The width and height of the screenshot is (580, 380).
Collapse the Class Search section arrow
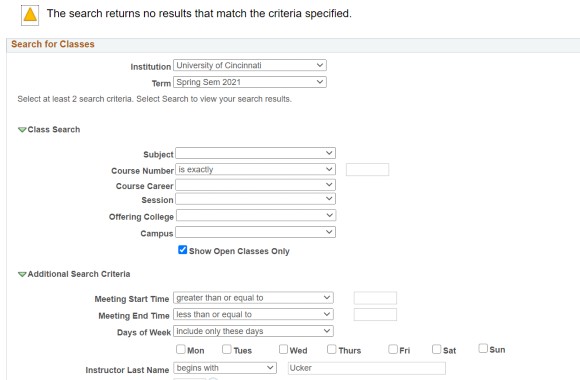(22, 130)
